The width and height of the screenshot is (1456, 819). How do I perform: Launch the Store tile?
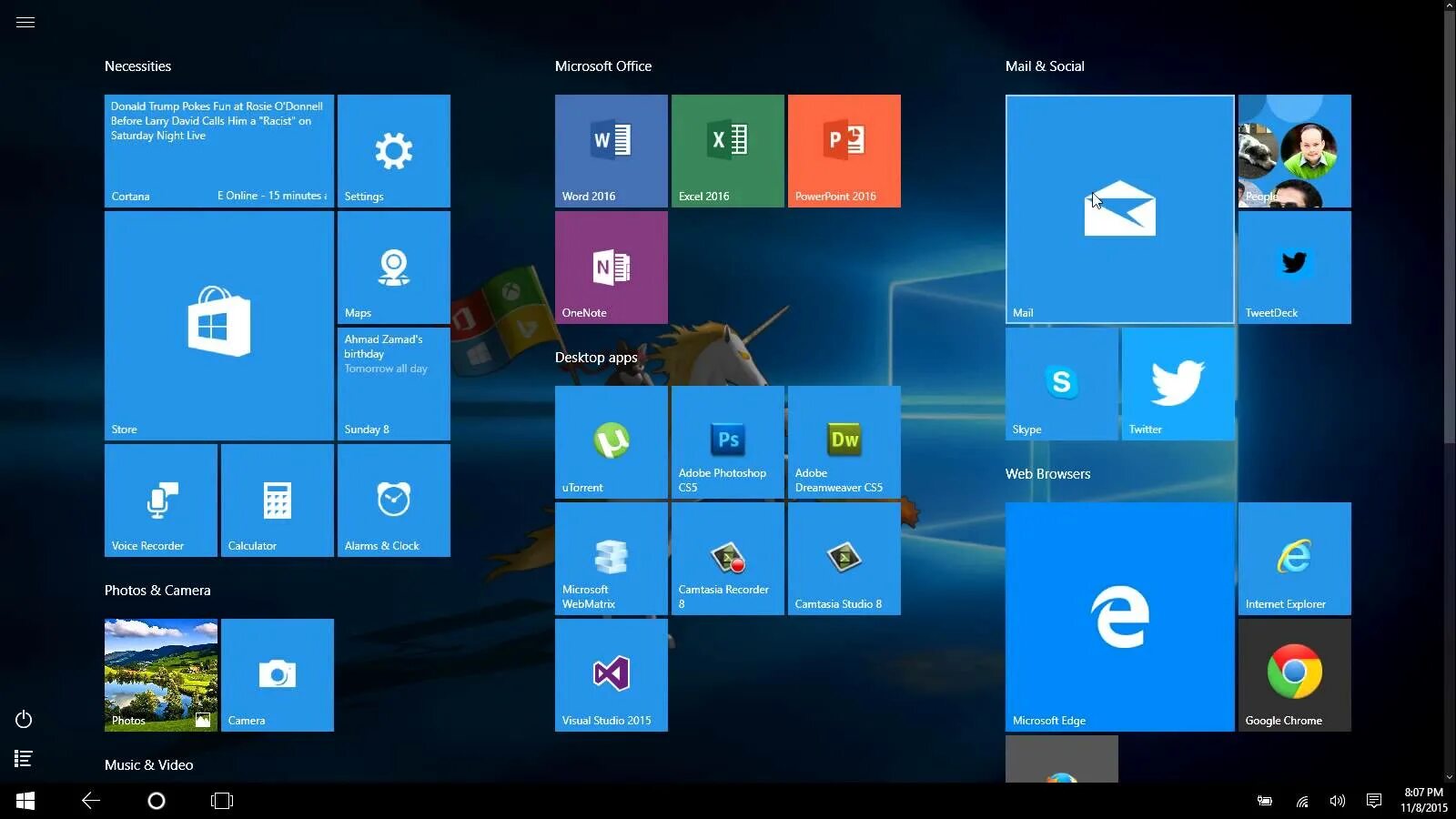tap(219, 326)
